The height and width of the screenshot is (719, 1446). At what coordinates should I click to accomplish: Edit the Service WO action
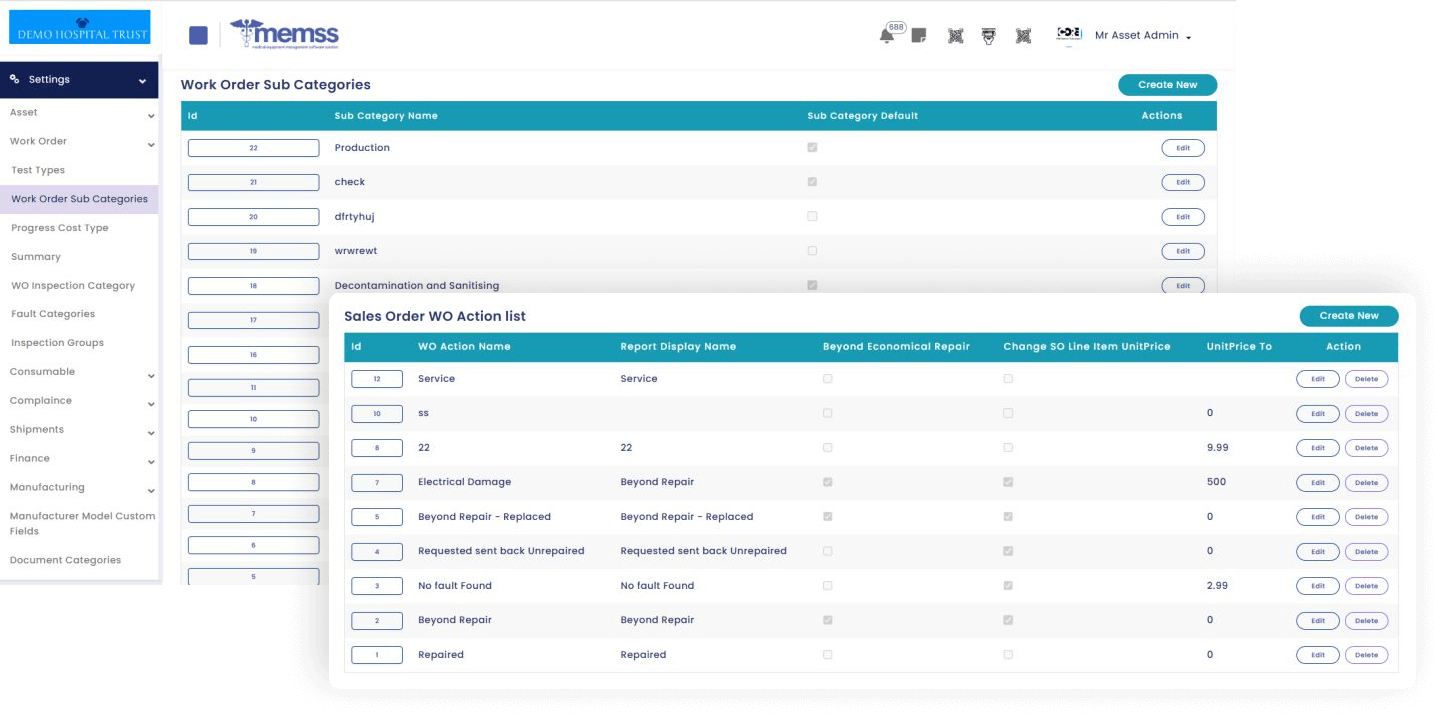tap(1318, 379)
